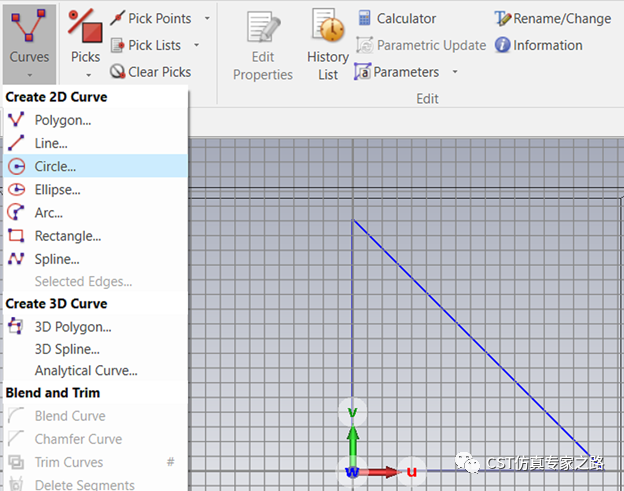Viewport: 624px width, 491px height.
Task: Click the v axis label
Action: 353,412
